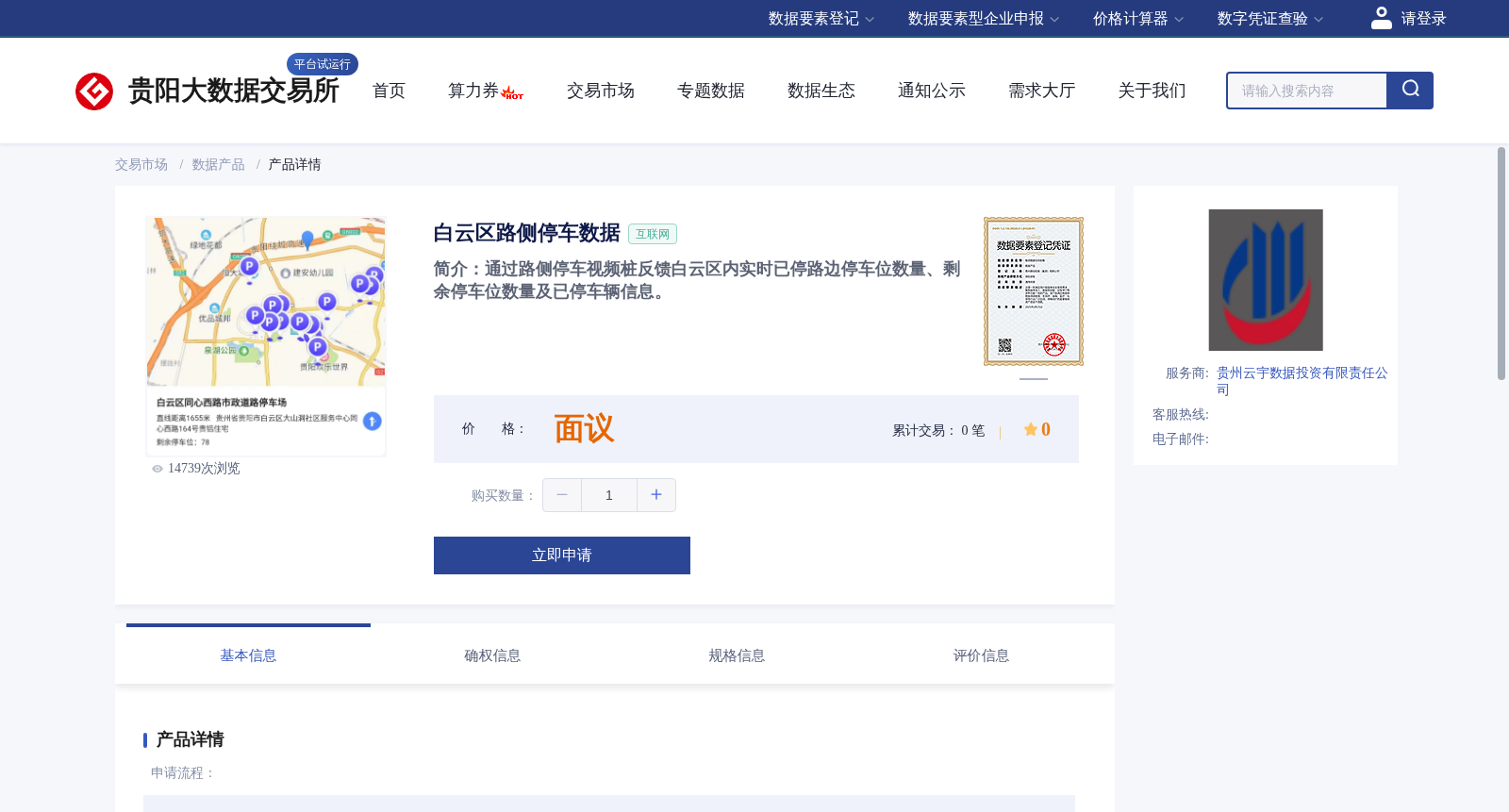Switch to the 规格信息 tab
This screenshot has width=1509, height=812.
coord(737,655)
